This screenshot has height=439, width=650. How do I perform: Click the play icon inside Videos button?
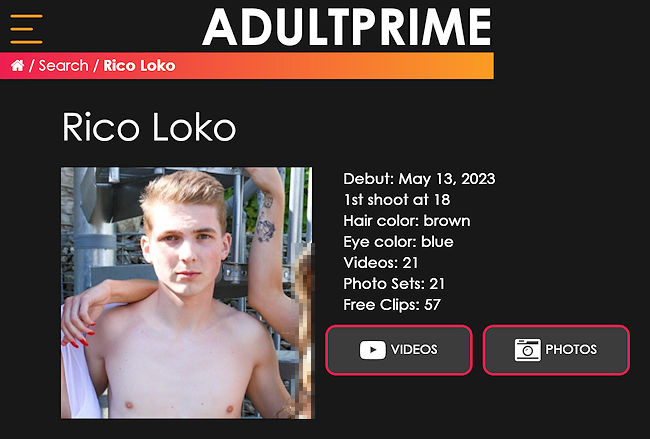[x=372, y=350]
